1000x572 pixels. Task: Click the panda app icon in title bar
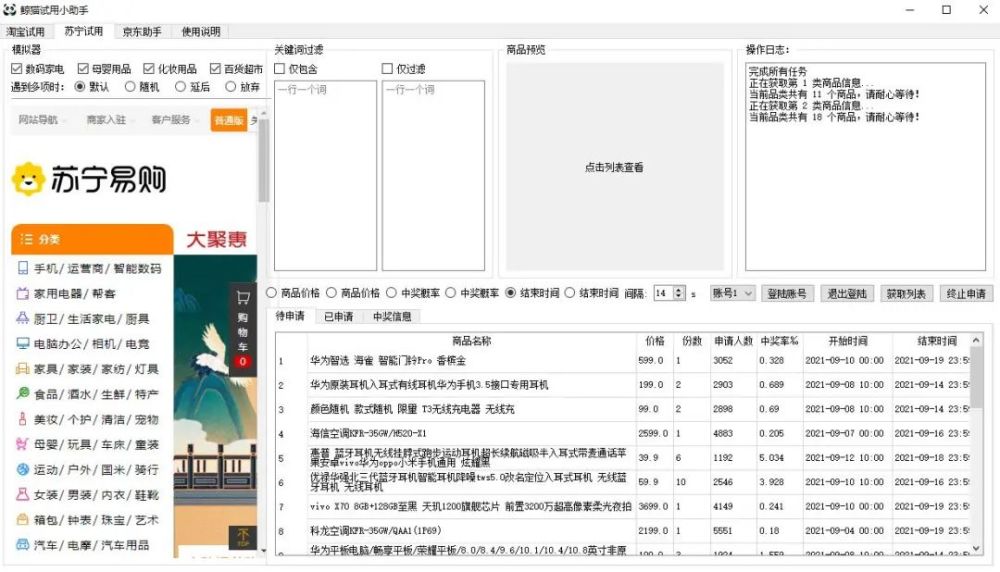tap(10, 10)
